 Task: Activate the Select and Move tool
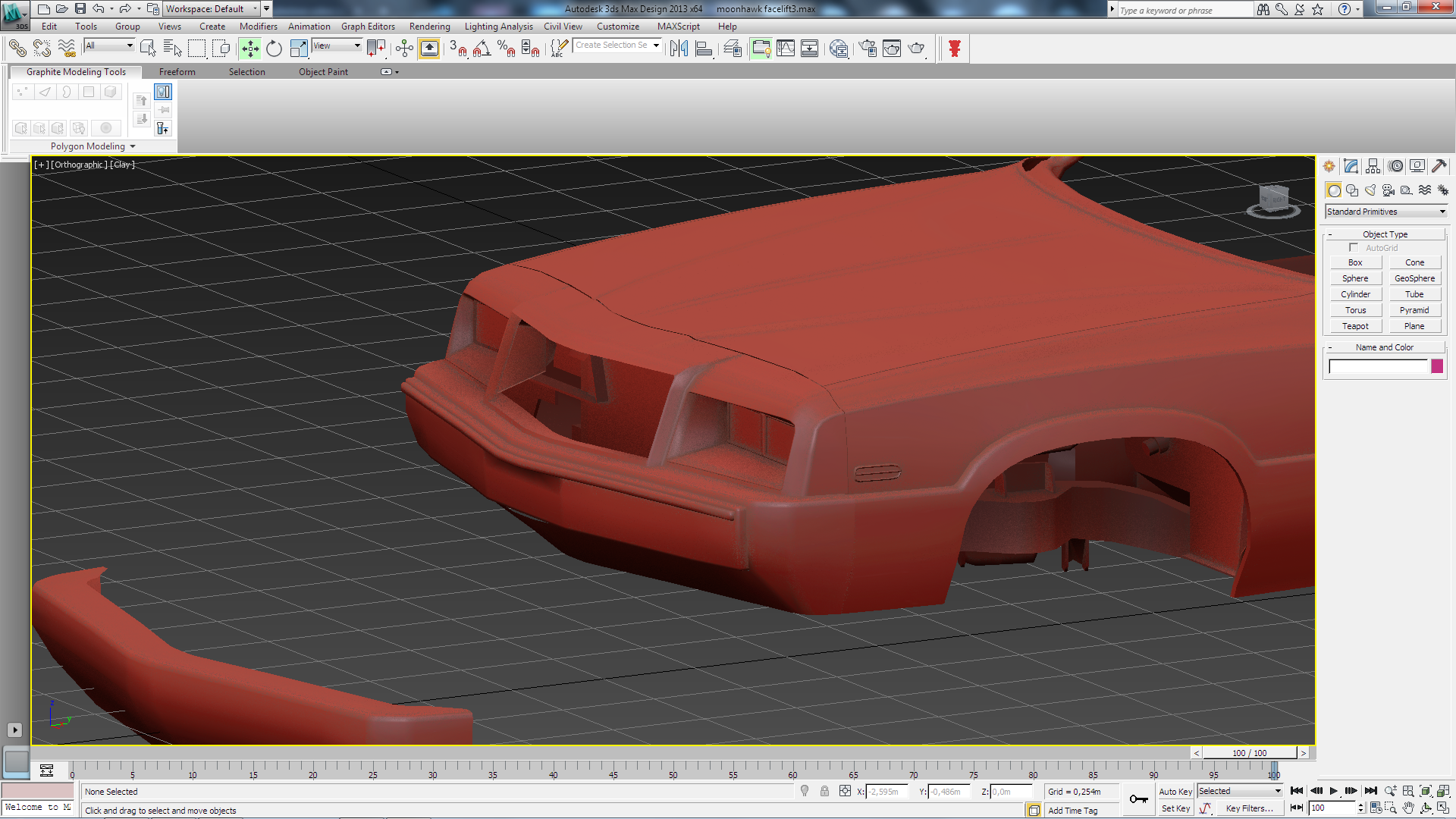point(249,49)
